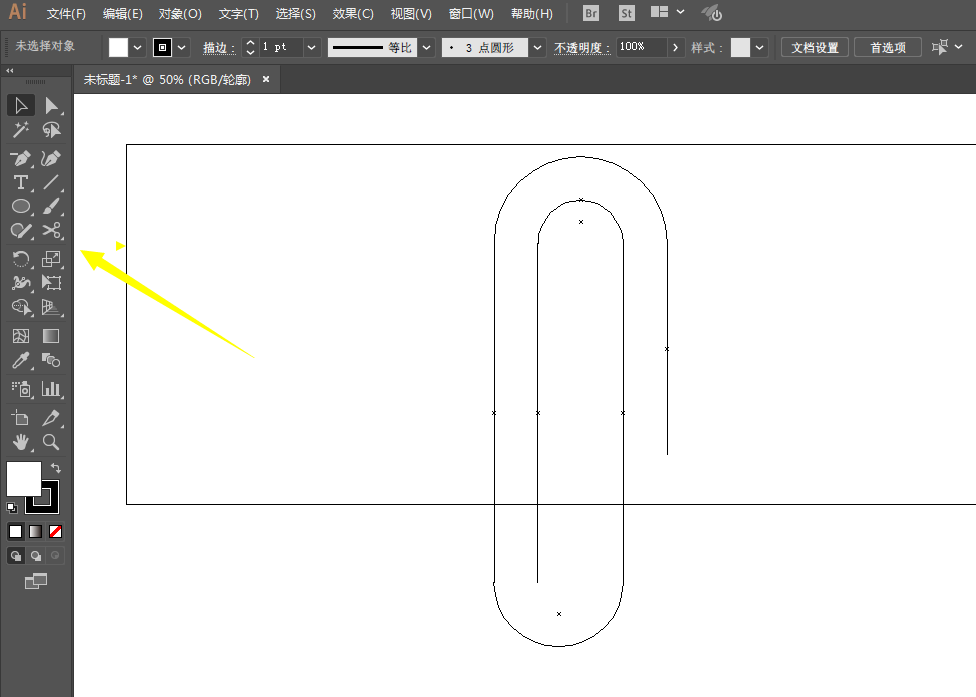Select the Hand tool
The image size is (976, 697).
tap(21, 442)
